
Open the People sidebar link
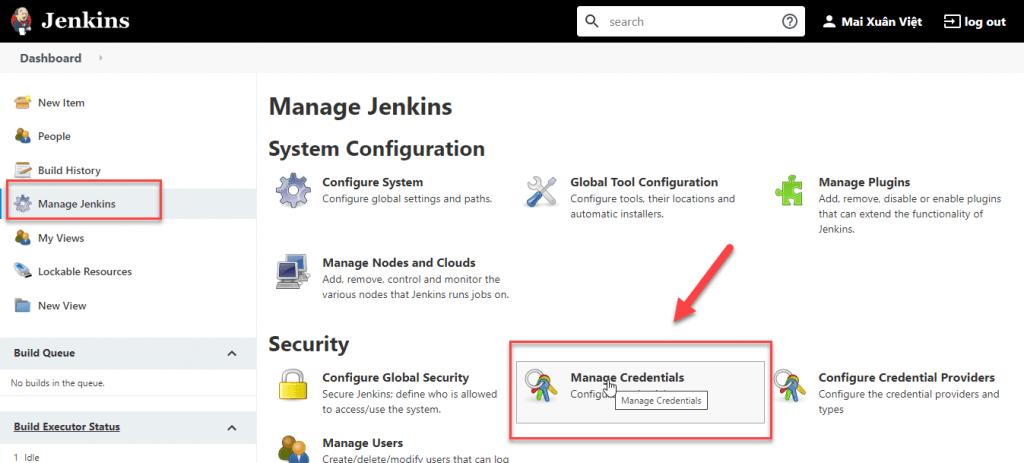(54, 136)
